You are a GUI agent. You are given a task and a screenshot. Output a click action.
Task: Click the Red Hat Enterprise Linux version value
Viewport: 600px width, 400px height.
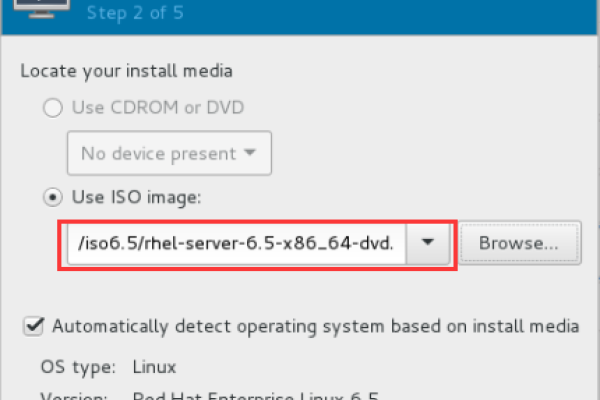tap(259, 395)
